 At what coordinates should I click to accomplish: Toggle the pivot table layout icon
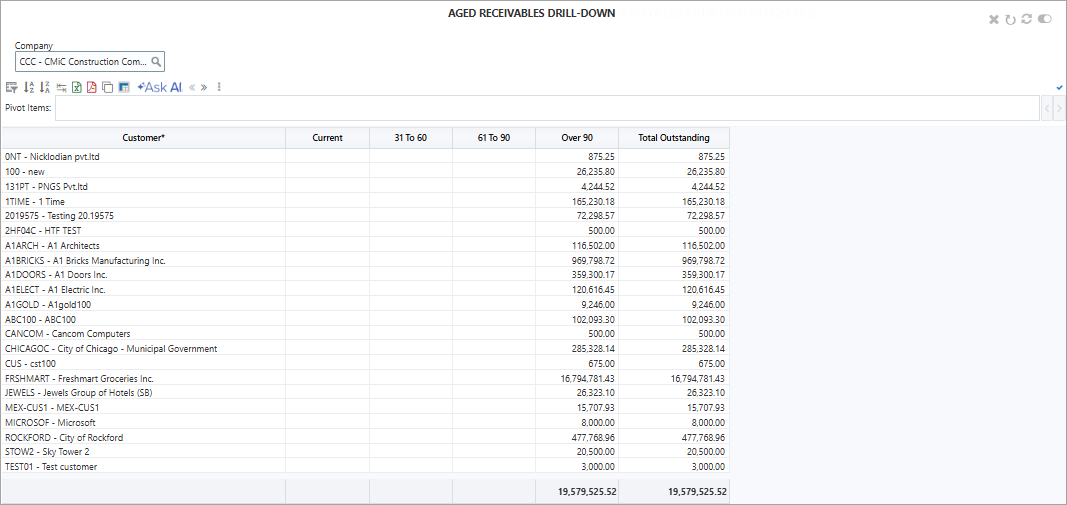tap(124, 87)
